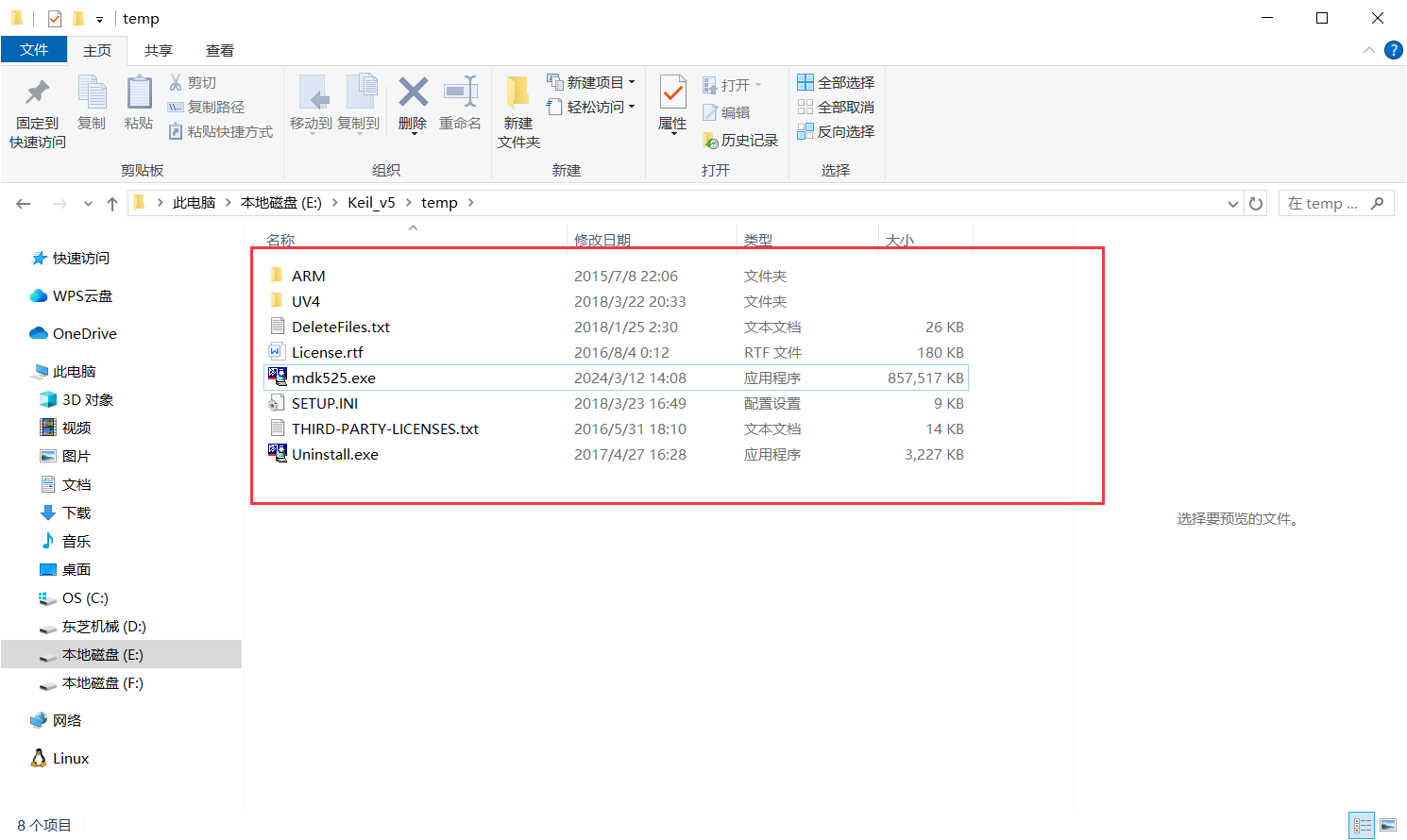This screenshot has width=1407, height=840.
Task: Switch to Home (主页) tab
Action: [97, 50]
